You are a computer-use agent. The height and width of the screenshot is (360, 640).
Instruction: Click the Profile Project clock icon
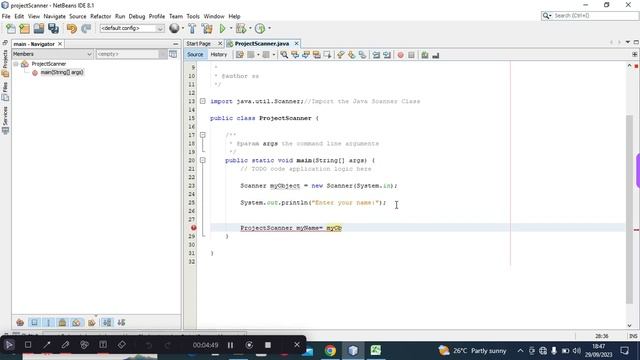pyautogui.click(x=260, y=29)
